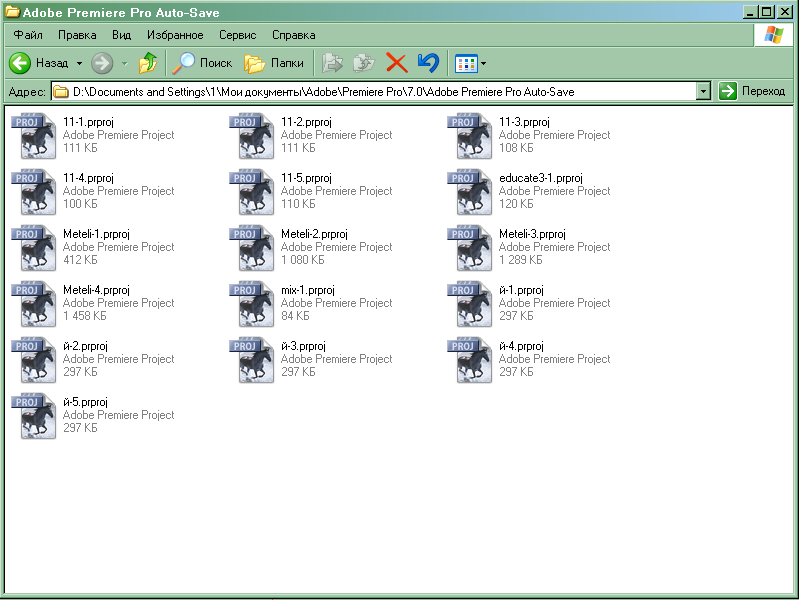
Task: Click the Copy To folder toolbar icon
Action: (364, 63)
